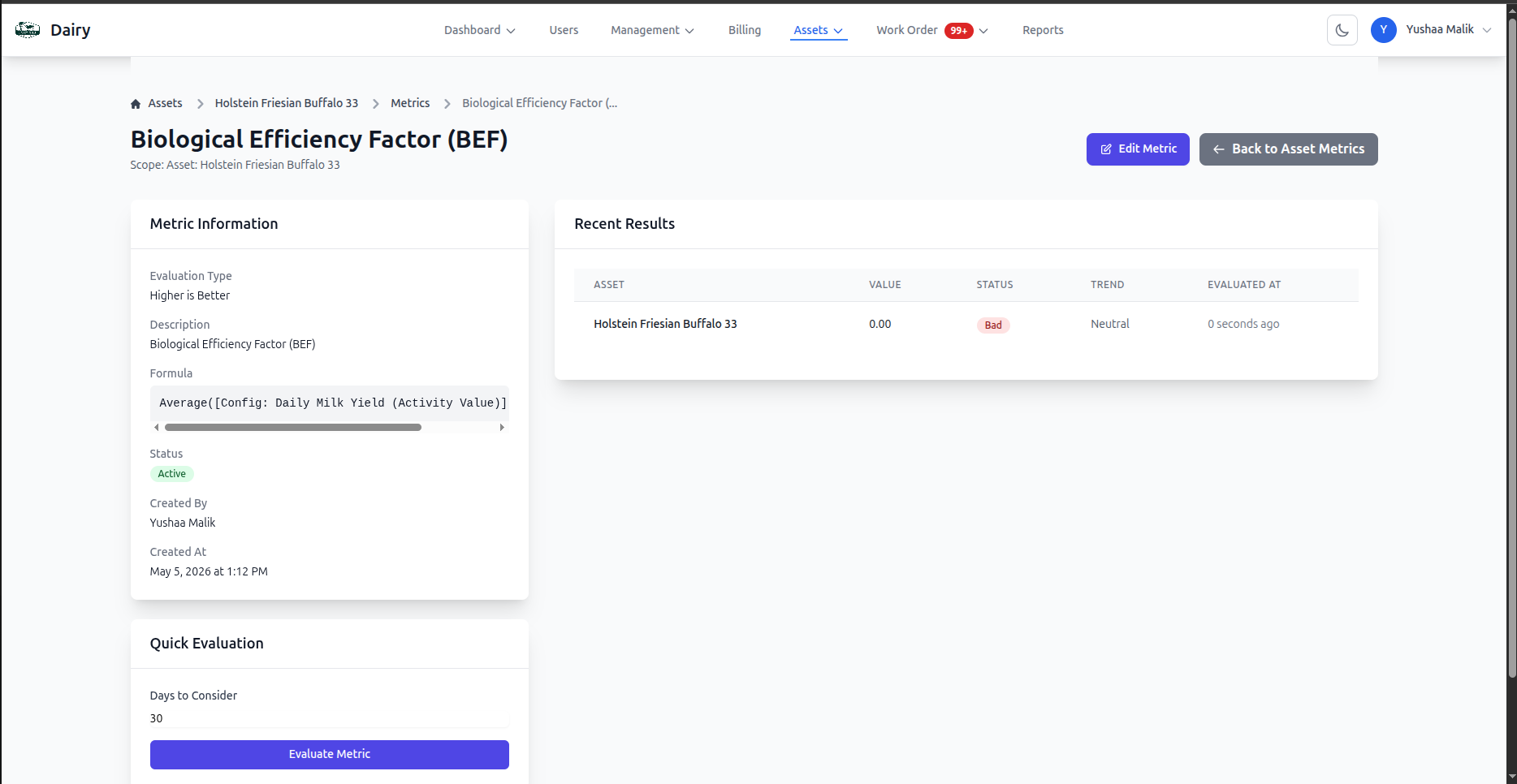Viewport: 1517px width, 784px height.
Task: Click the "Neutral" trend cell
Action: coord(1109,324)
